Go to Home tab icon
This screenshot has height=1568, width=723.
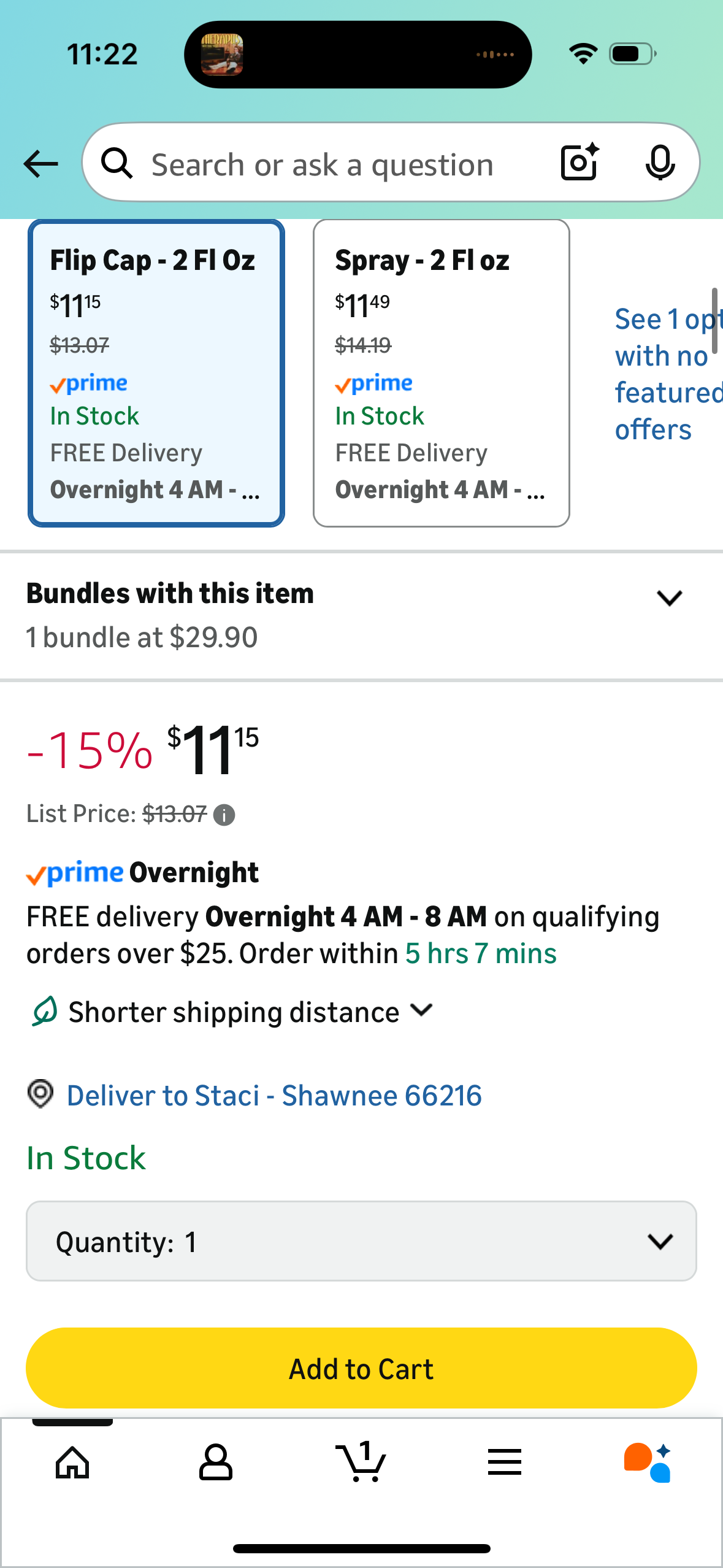[72, 1462]
